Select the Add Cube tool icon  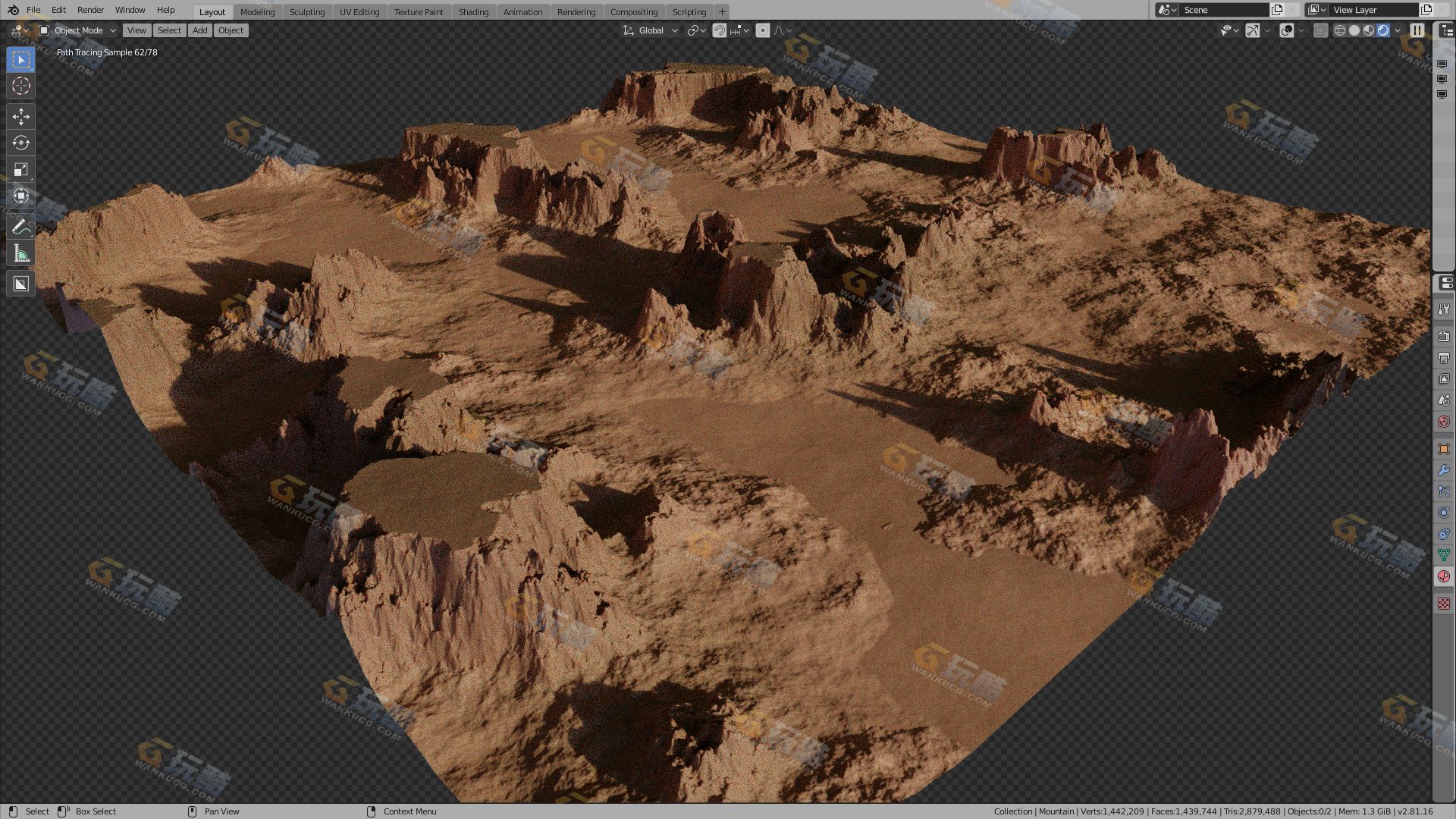[21, 284]
